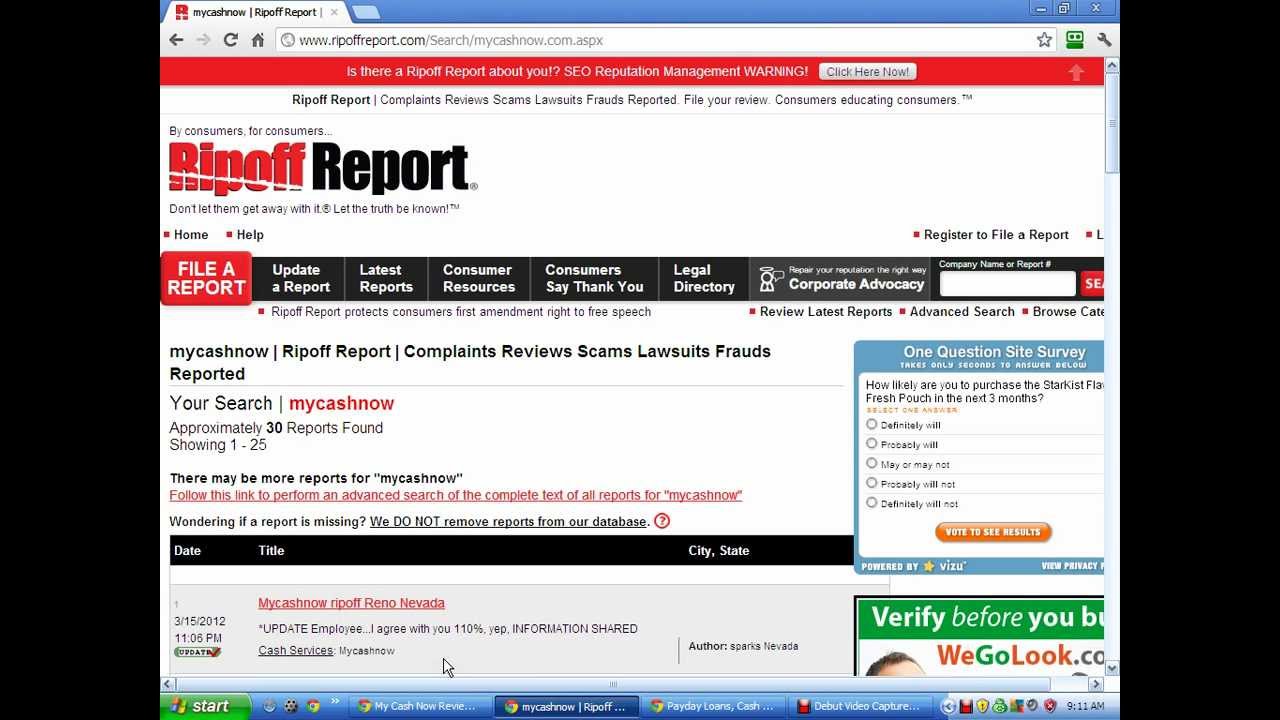Open Chrome from quick launch

(x=312, y=706)
